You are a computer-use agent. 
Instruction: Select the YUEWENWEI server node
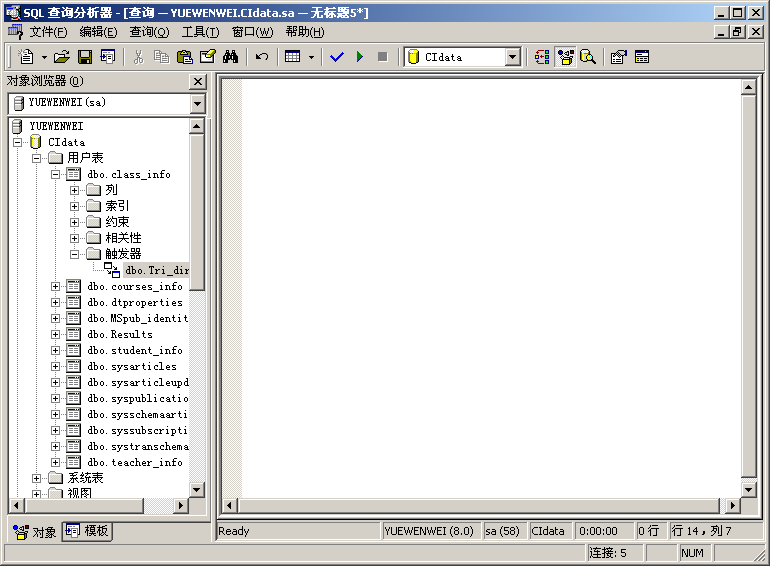pyautogui.click(x=56, y=126)
